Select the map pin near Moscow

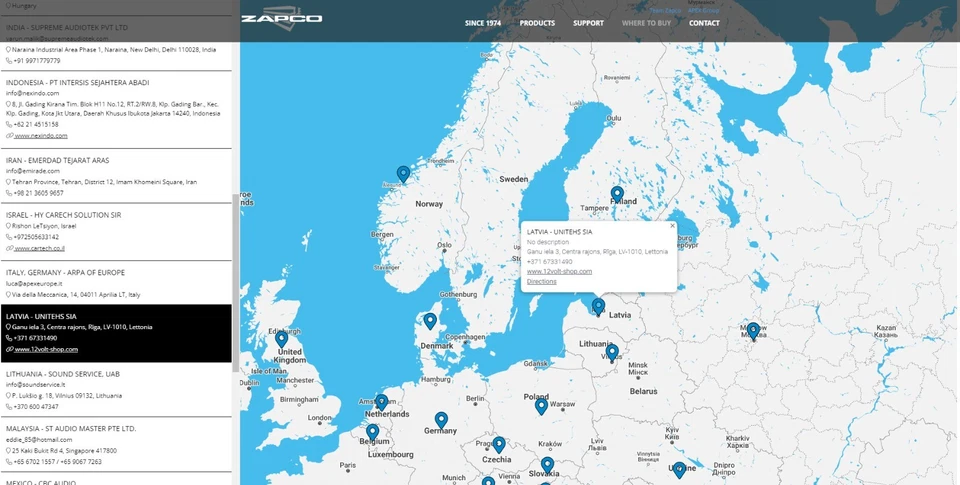[753, 330]
